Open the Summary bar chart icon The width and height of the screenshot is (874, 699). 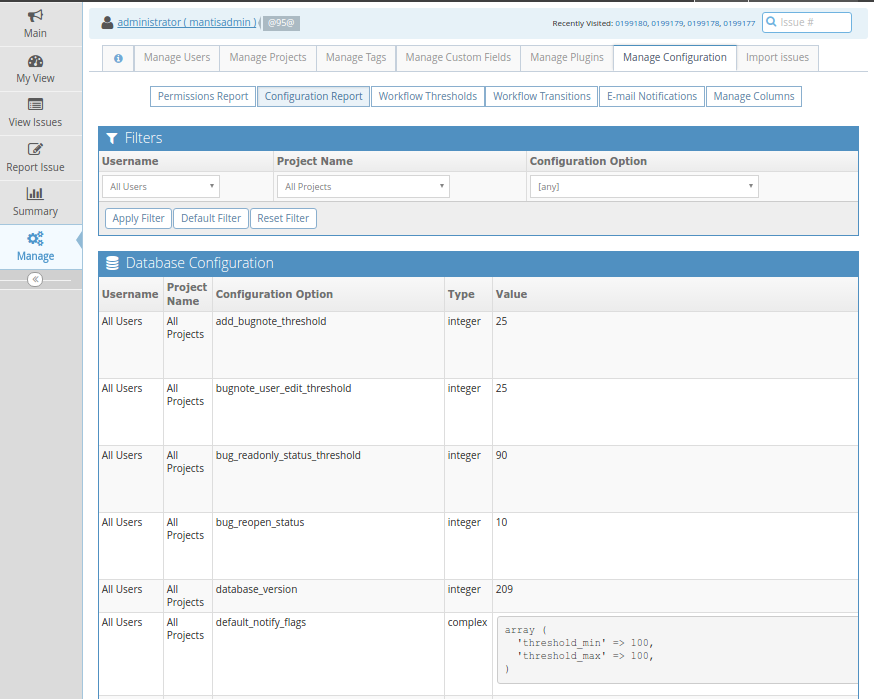(x=35, y=194)
